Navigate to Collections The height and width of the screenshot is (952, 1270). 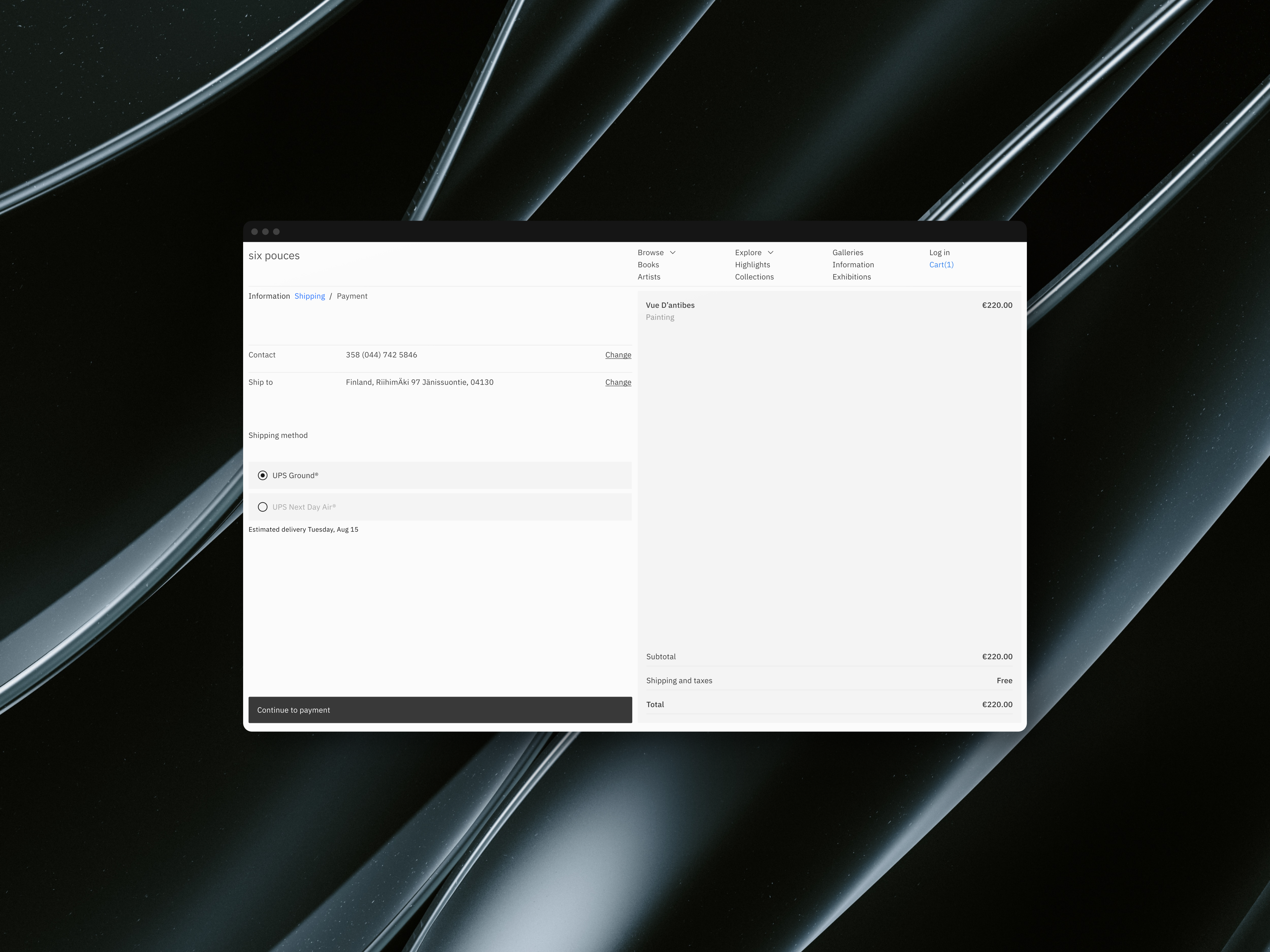click(754, 277)
